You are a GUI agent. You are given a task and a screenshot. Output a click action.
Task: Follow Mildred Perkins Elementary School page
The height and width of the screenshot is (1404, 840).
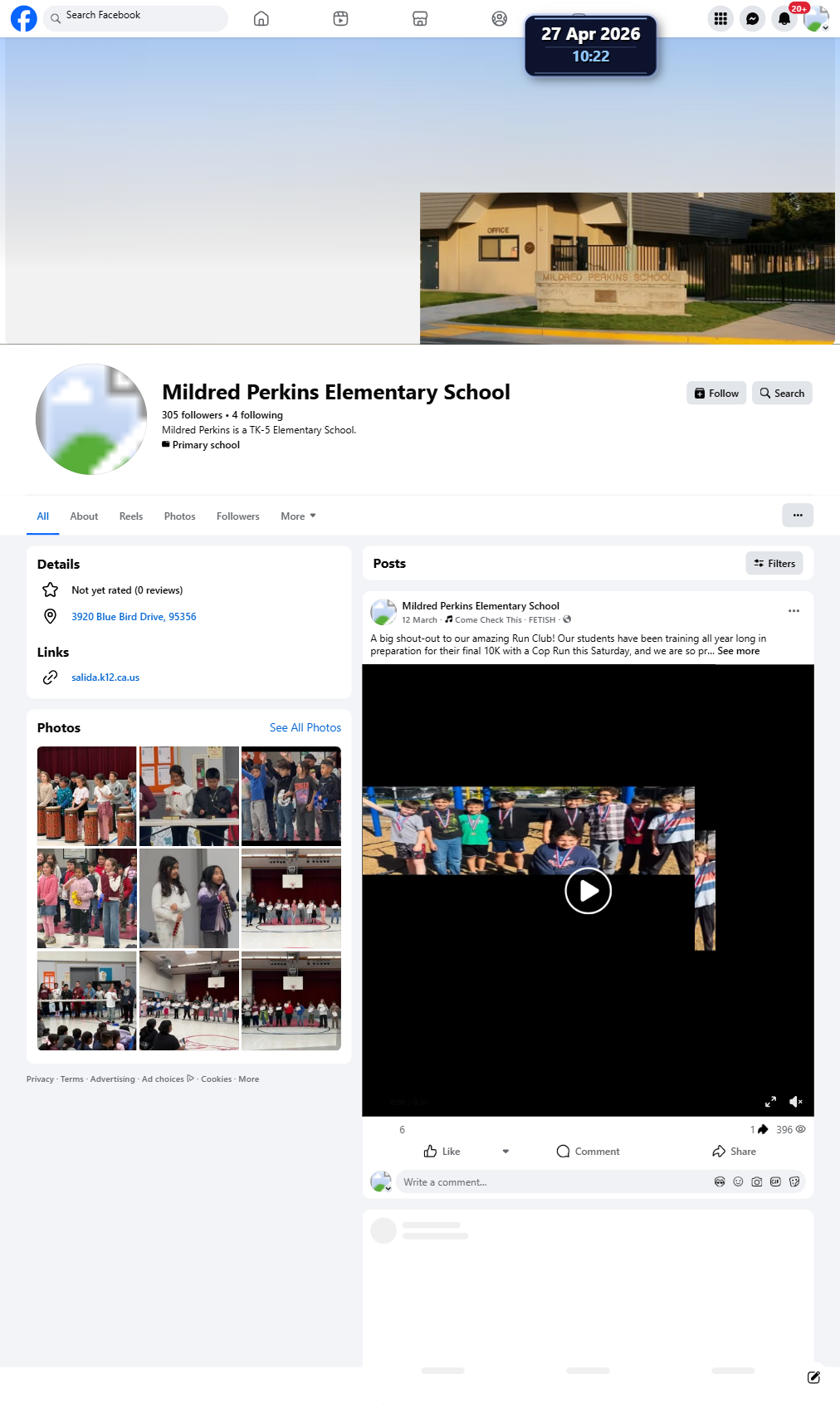tap(716, 394)
